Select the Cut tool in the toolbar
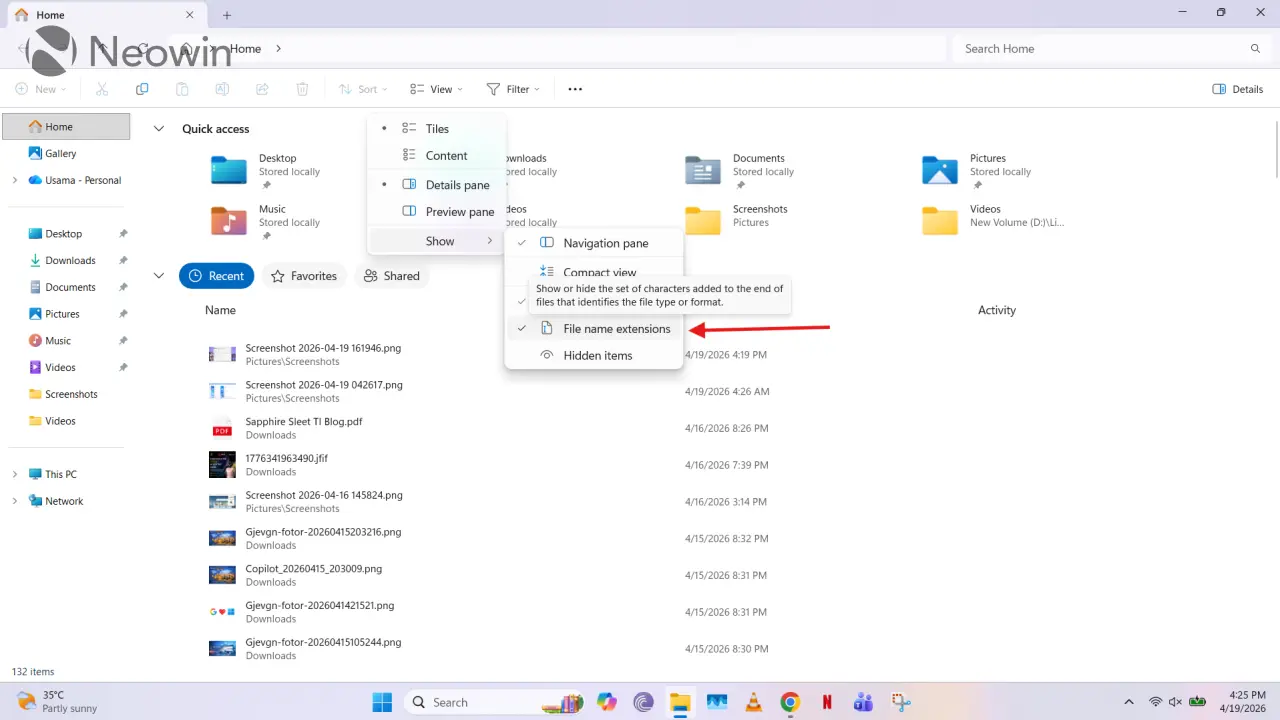The image size is (1280, 720). click(x=102, y=89)
